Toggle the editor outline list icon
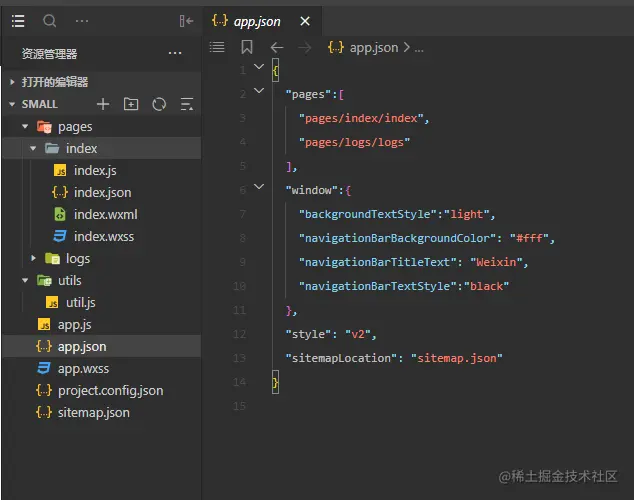 click(x=217, y=47)
